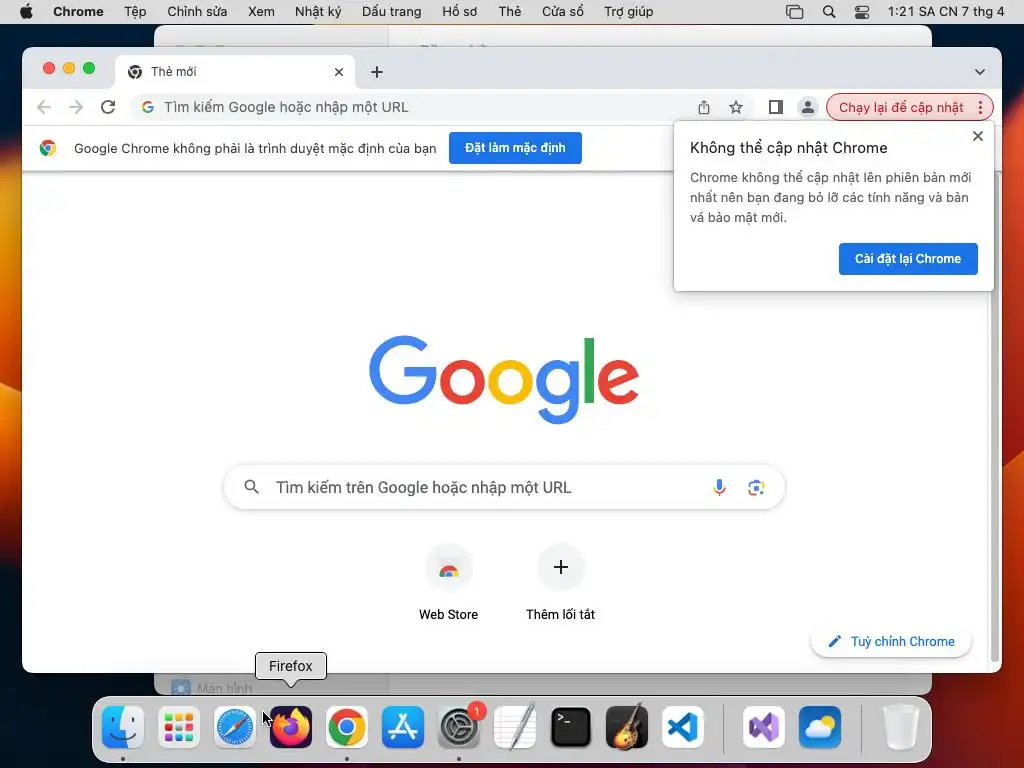Start voice search with the microphone icon
This screenshot has width=1024, height=768.
tap(719, 487)
